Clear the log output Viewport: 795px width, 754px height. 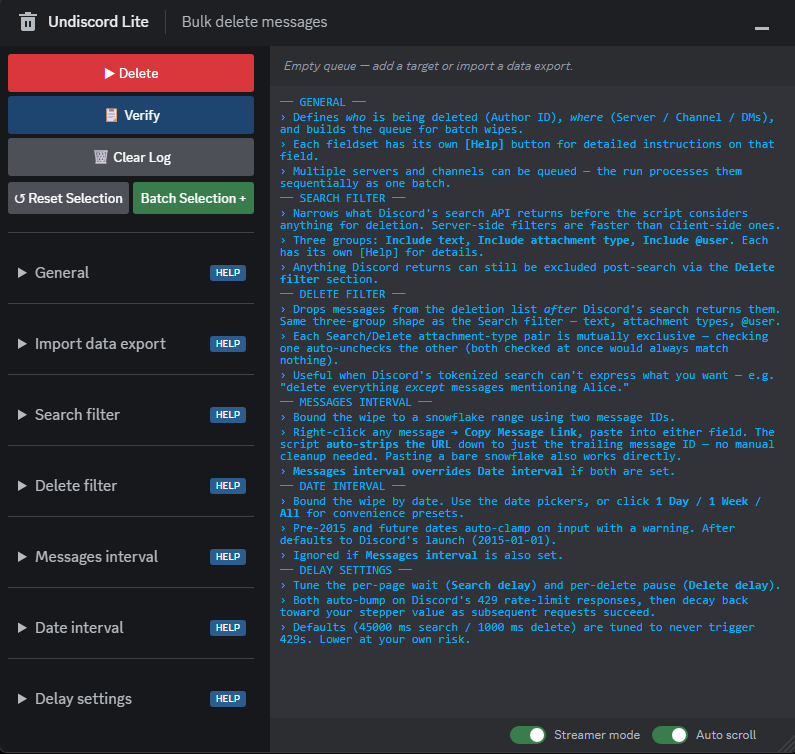click(131, 157)
